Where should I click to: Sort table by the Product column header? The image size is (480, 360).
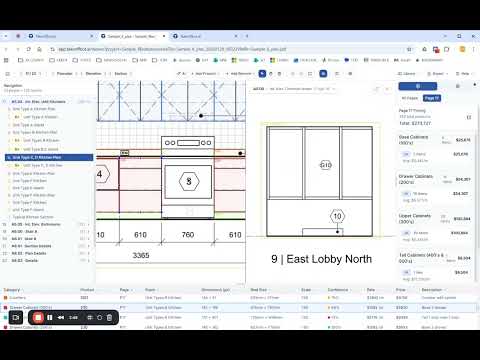tap(87, 290)
